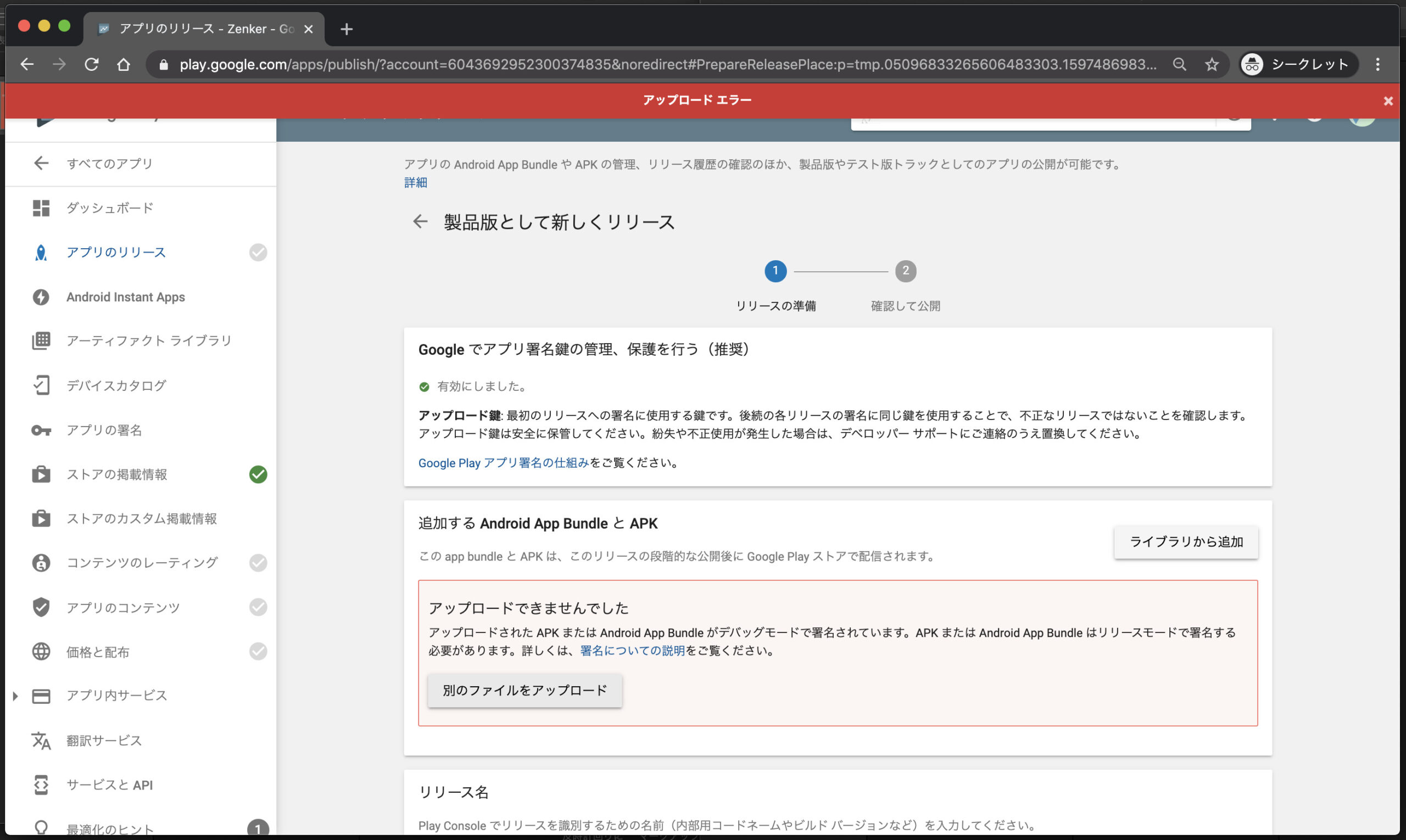Click the grey checkmark beside 価格と配布

pyautogui.click(x=258, y=652)
